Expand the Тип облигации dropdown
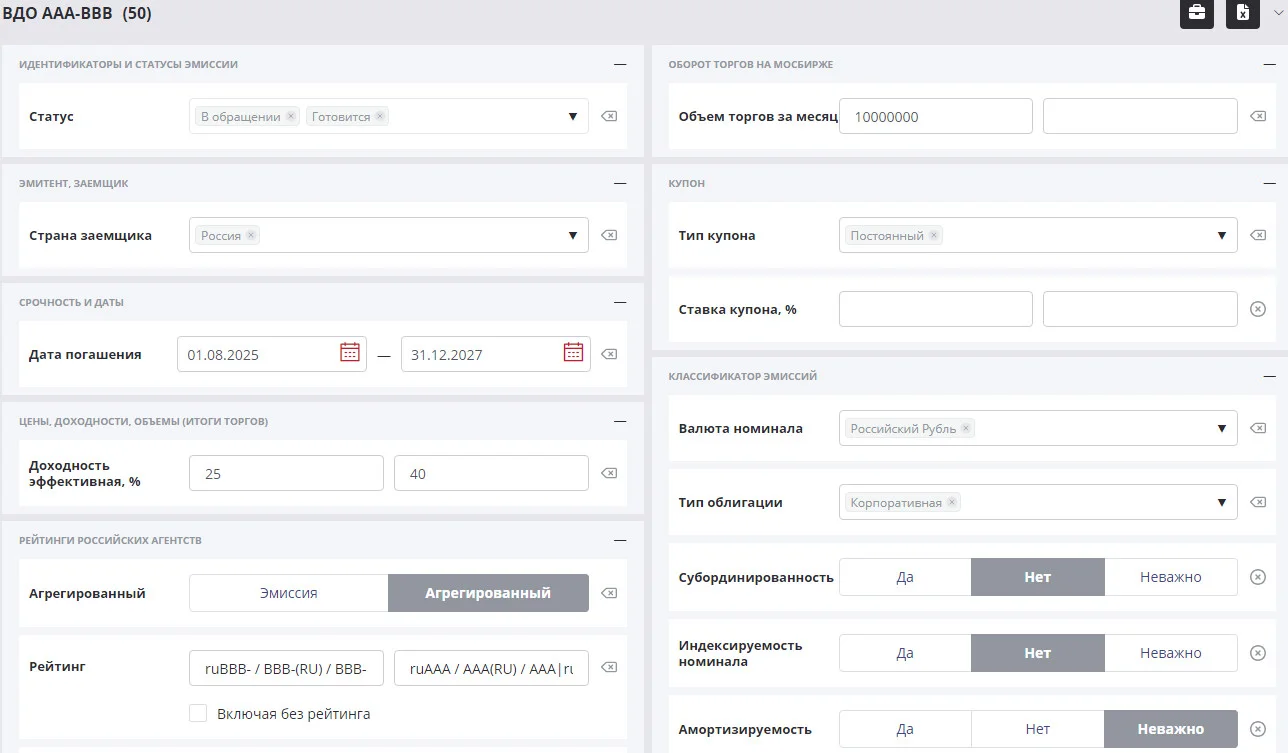This screenshot has width=1288, height=753. point(1221,502)
